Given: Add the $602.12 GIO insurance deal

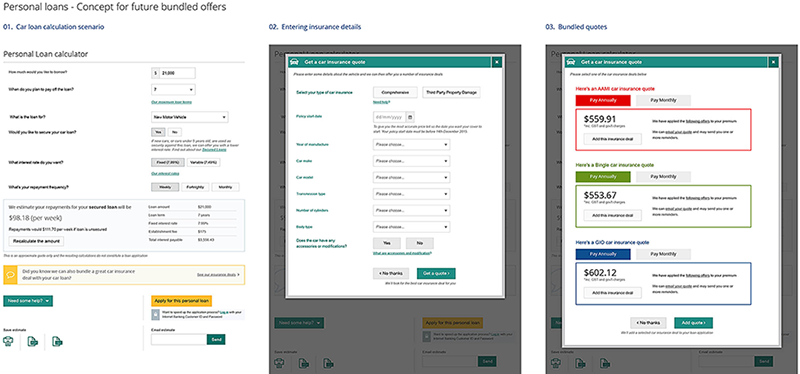Looking at the screenshot, I should (612, 293).
